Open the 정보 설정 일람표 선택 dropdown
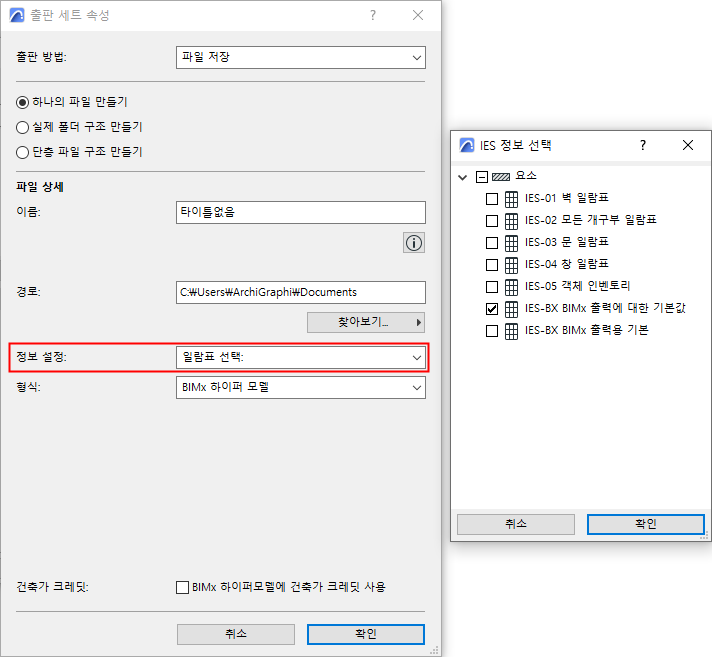The width and height of the screenshot is (712, 657). [x=301, y=357]
